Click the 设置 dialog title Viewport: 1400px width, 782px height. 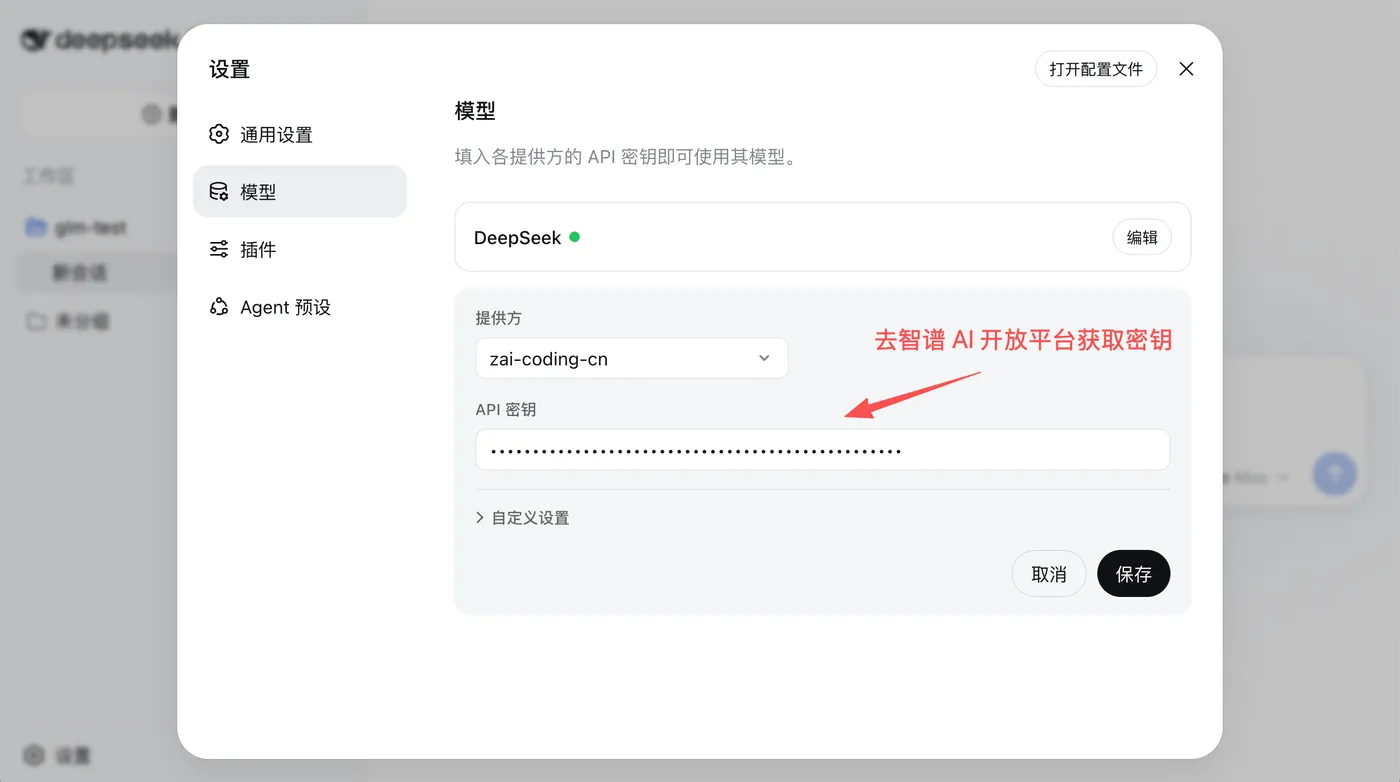[230, 69]
